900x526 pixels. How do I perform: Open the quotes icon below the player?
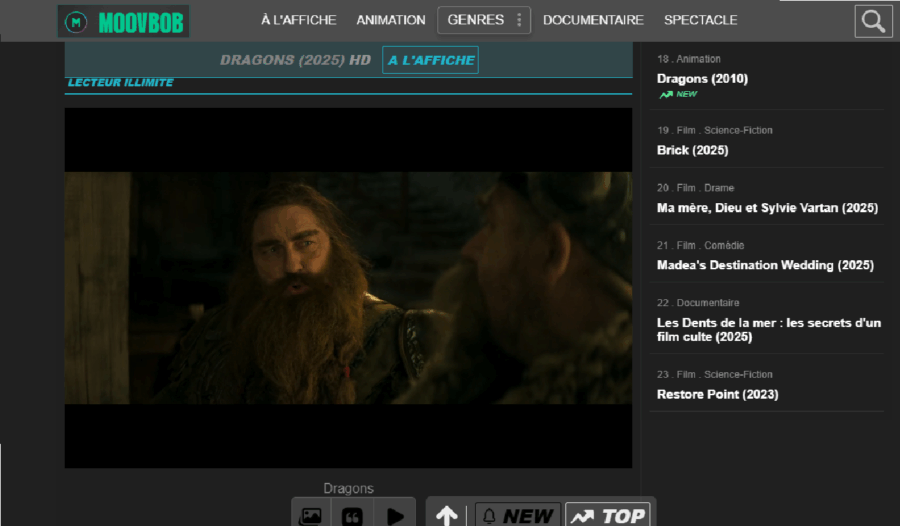click(x=352, y=516)
